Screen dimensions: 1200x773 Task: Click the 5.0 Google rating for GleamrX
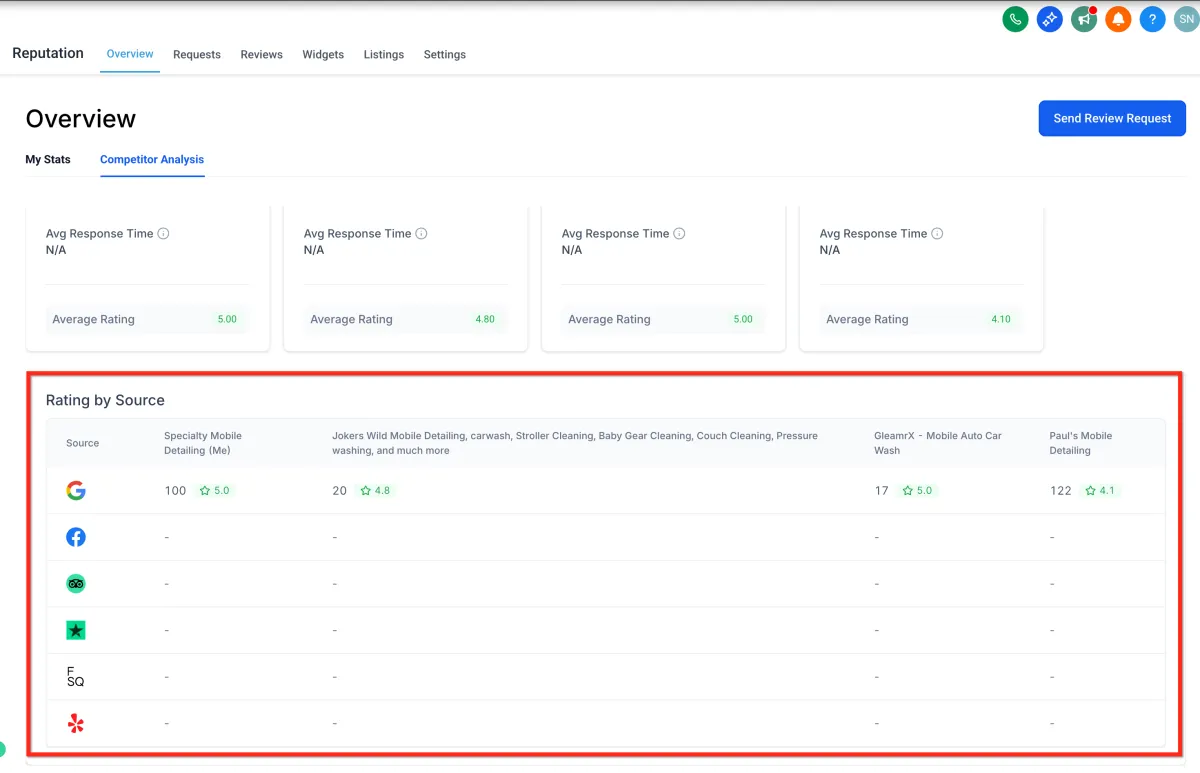pyautogui.click(x=916, y=491)
